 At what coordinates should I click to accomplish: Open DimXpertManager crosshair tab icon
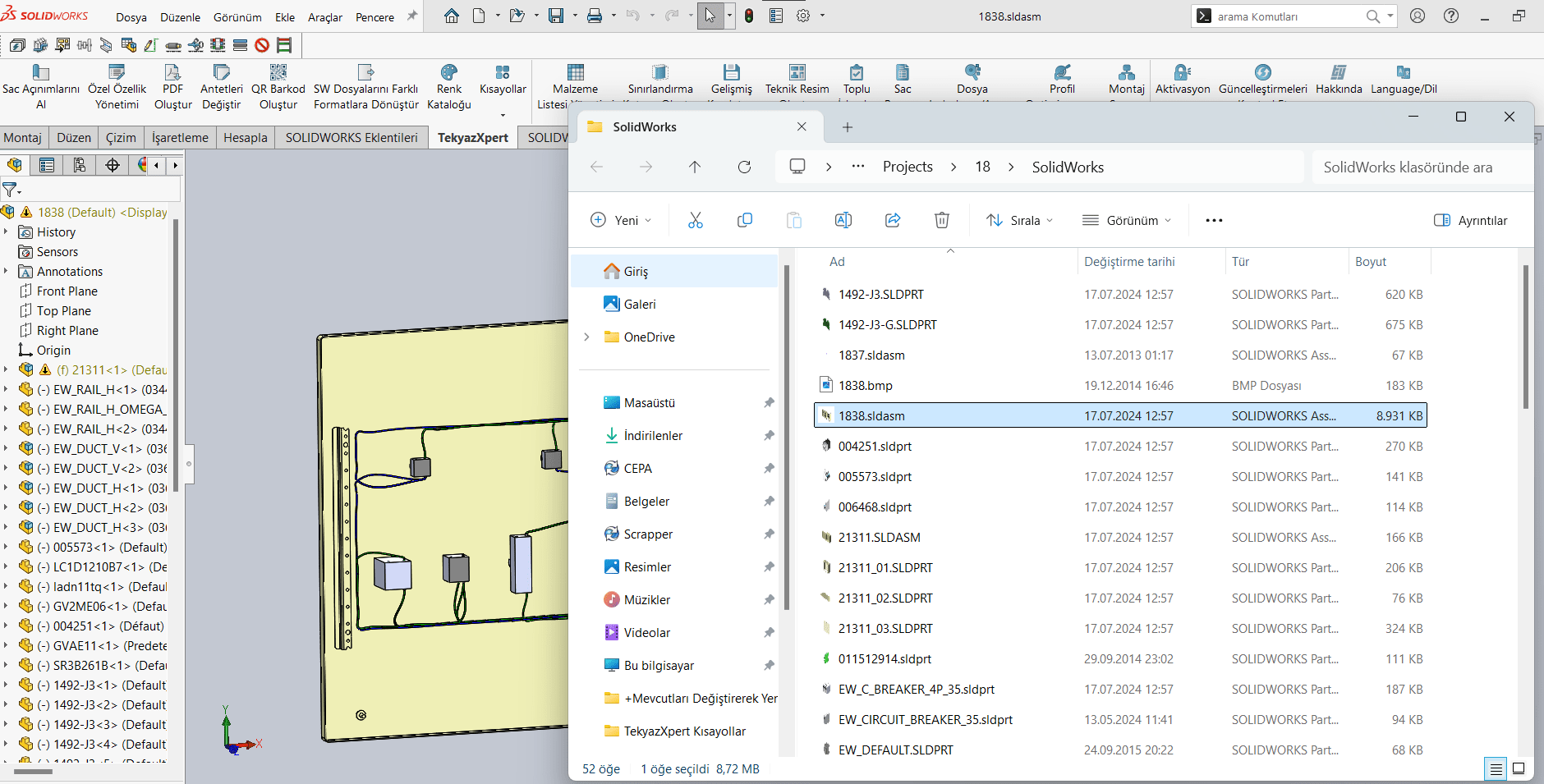(113, 165)
